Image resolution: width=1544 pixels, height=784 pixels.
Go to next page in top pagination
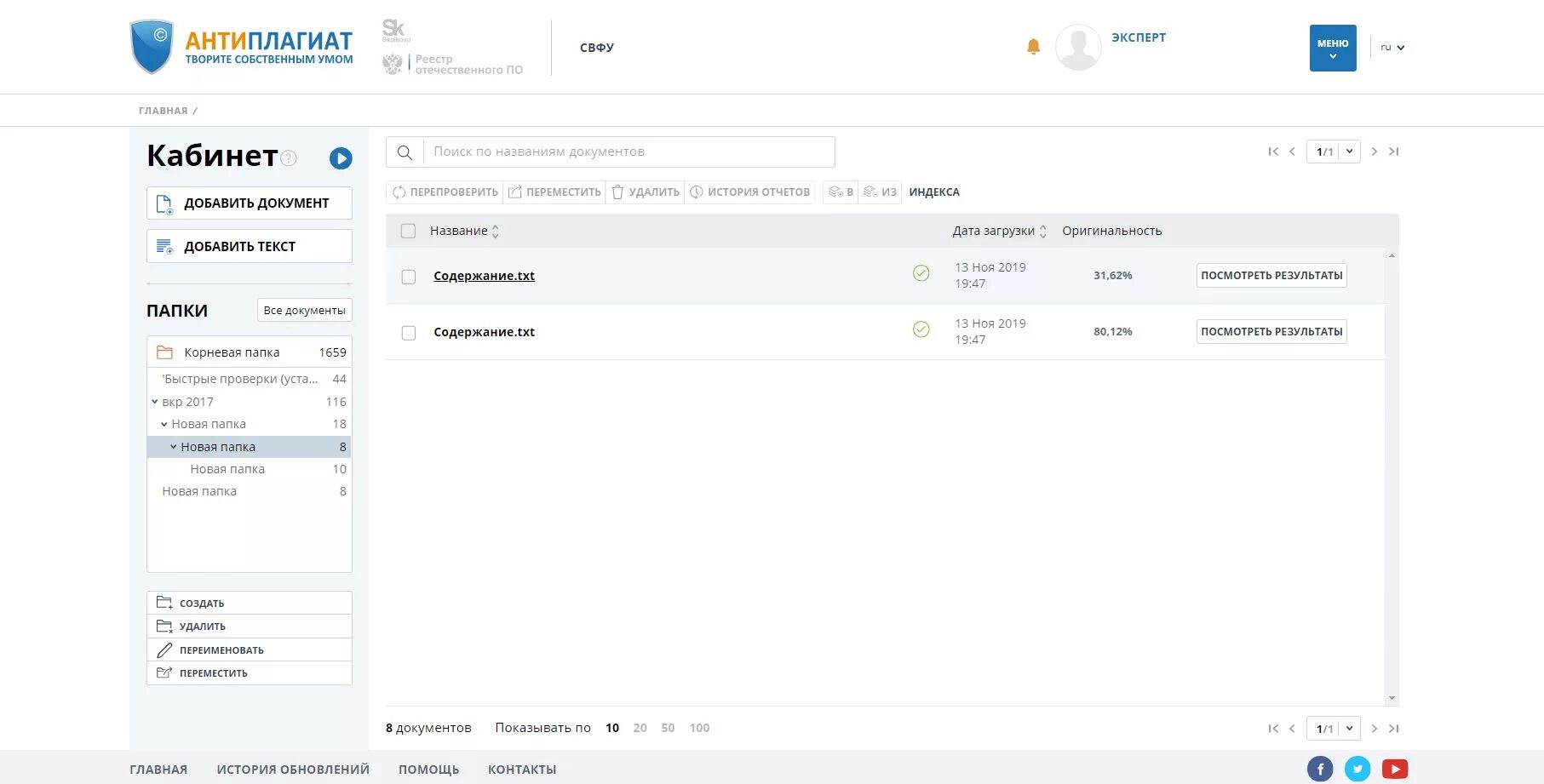pos(1374,152)
